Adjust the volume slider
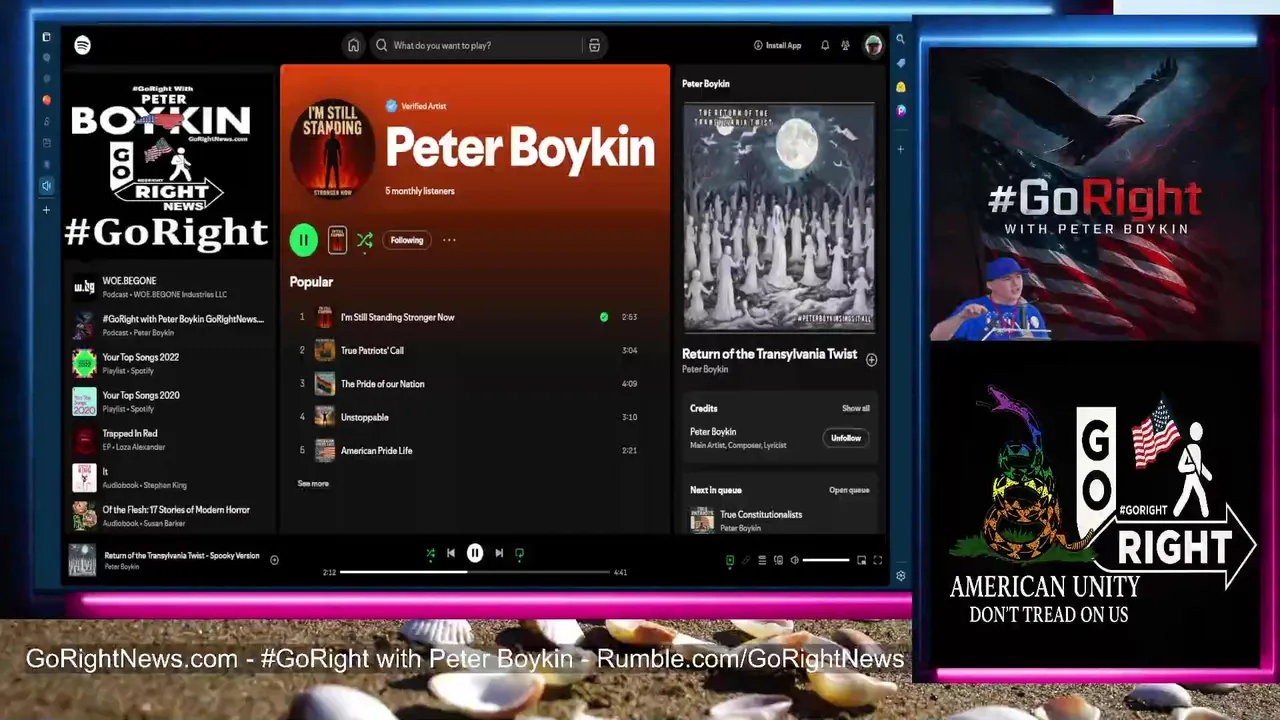The image size is (1280, 720). [826, 560]
